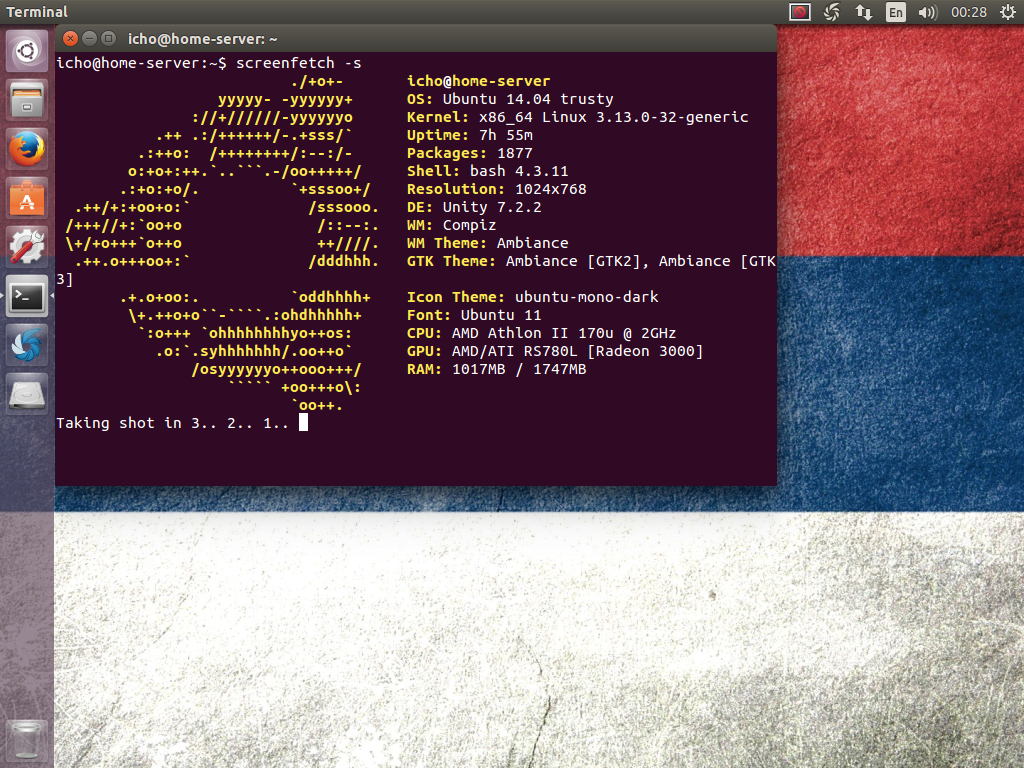Click the WM Theme line Ambiance

pos(487,243)
